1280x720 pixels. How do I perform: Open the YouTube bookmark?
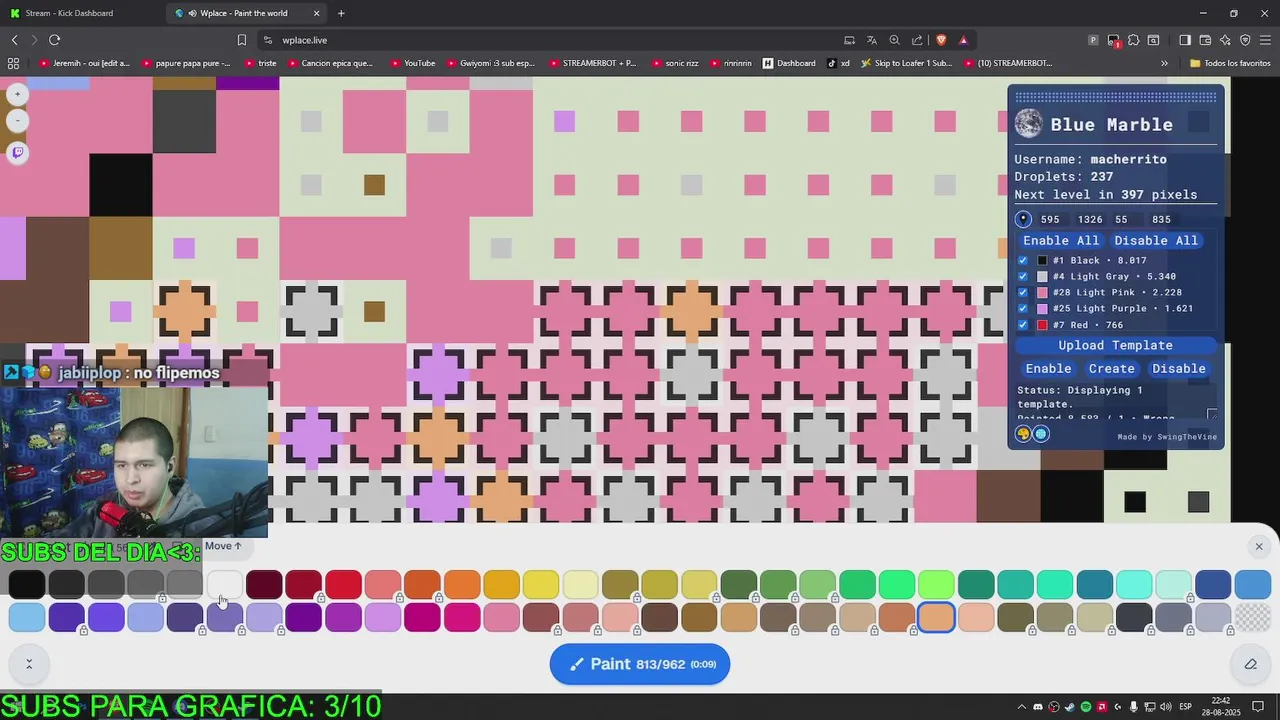point(412,63)
